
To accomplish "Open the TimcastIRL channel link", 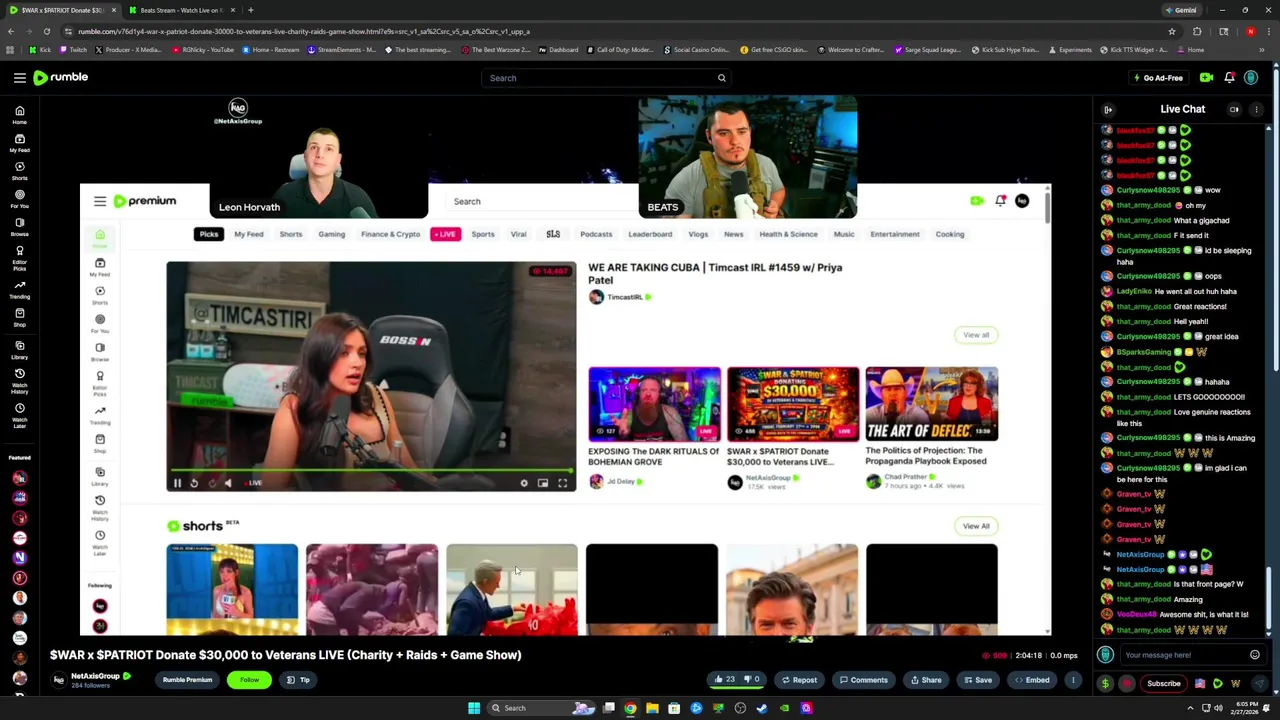I will (624, 297).
